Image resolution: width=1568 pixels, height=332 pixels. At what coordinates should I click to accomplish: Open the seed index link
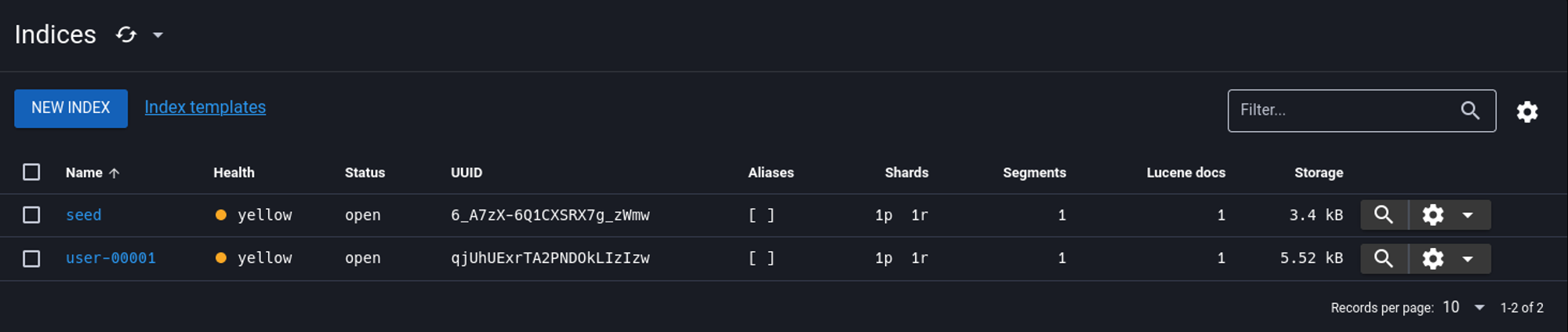83,215
